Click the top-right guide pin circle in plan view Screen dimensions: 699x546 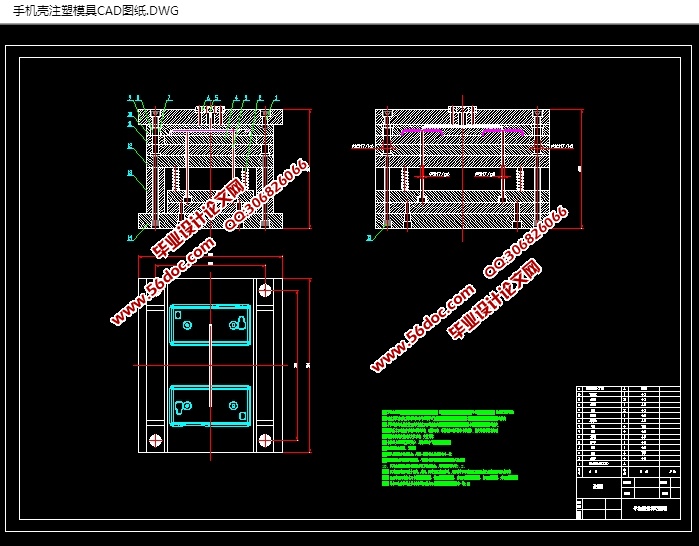point(265,290)
